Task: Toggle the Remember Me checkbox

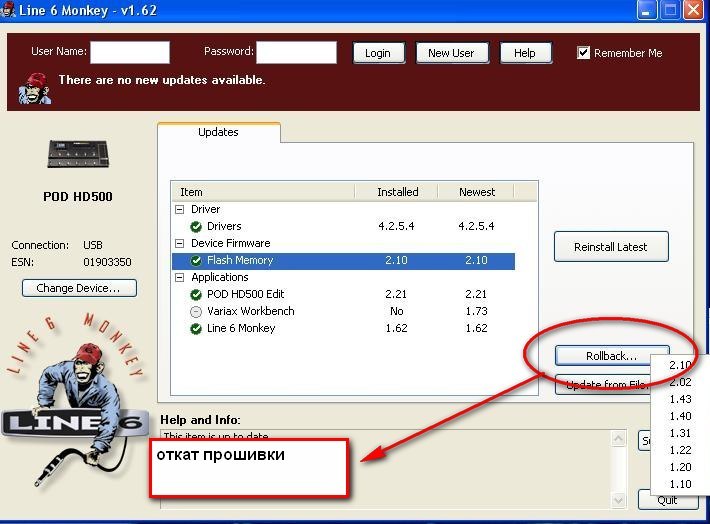Action: [x=583, y=53]
